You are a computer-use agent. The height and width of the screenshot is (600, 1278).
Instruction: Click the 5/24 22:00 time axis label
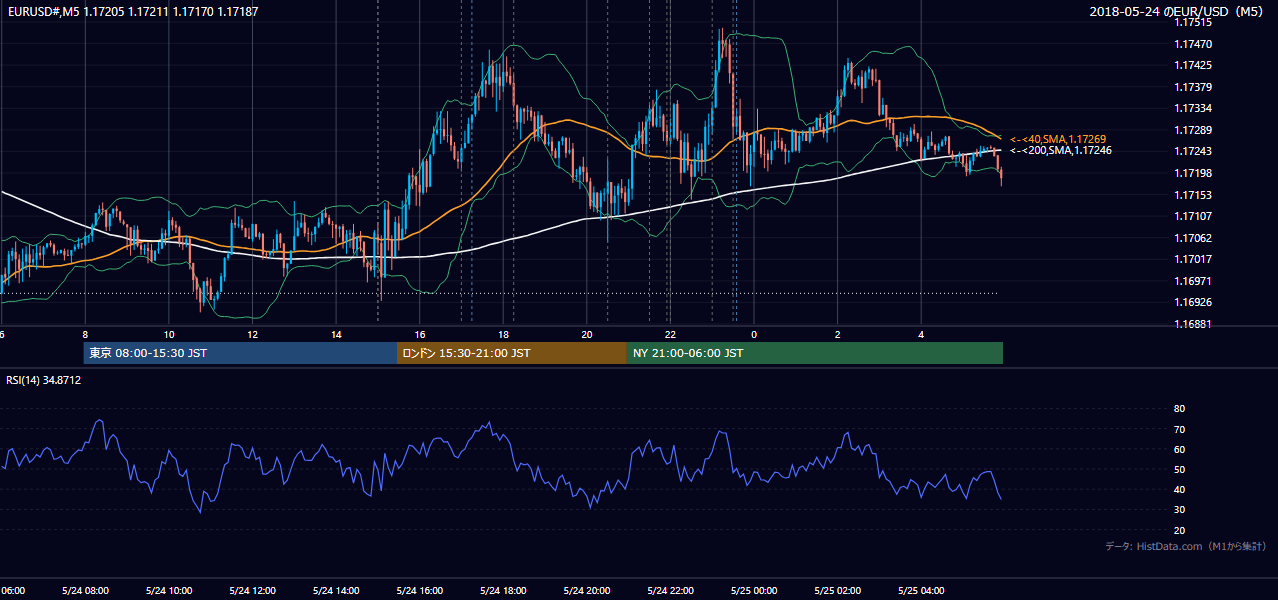point(670,591)
